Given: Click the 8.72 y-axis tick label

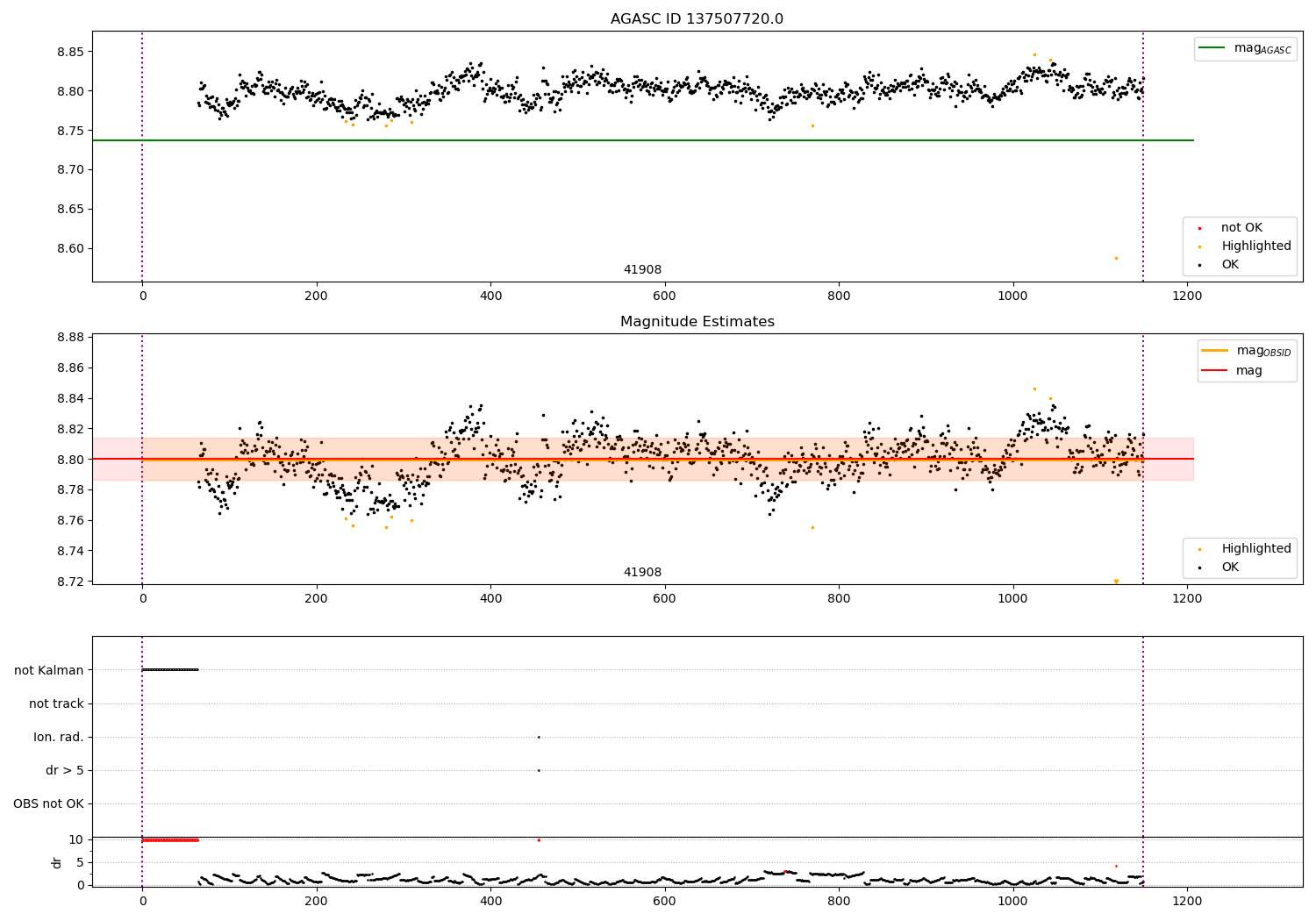Looking at the screenshot, I should [70, 582].
